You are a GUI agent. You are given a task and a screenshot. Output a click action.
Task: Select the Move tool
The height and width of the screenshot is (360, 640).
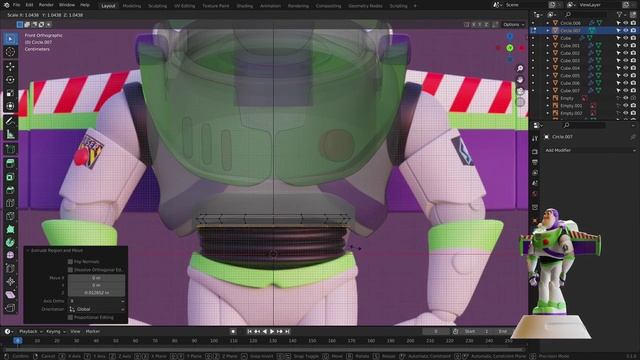click(x=10, y=67)
